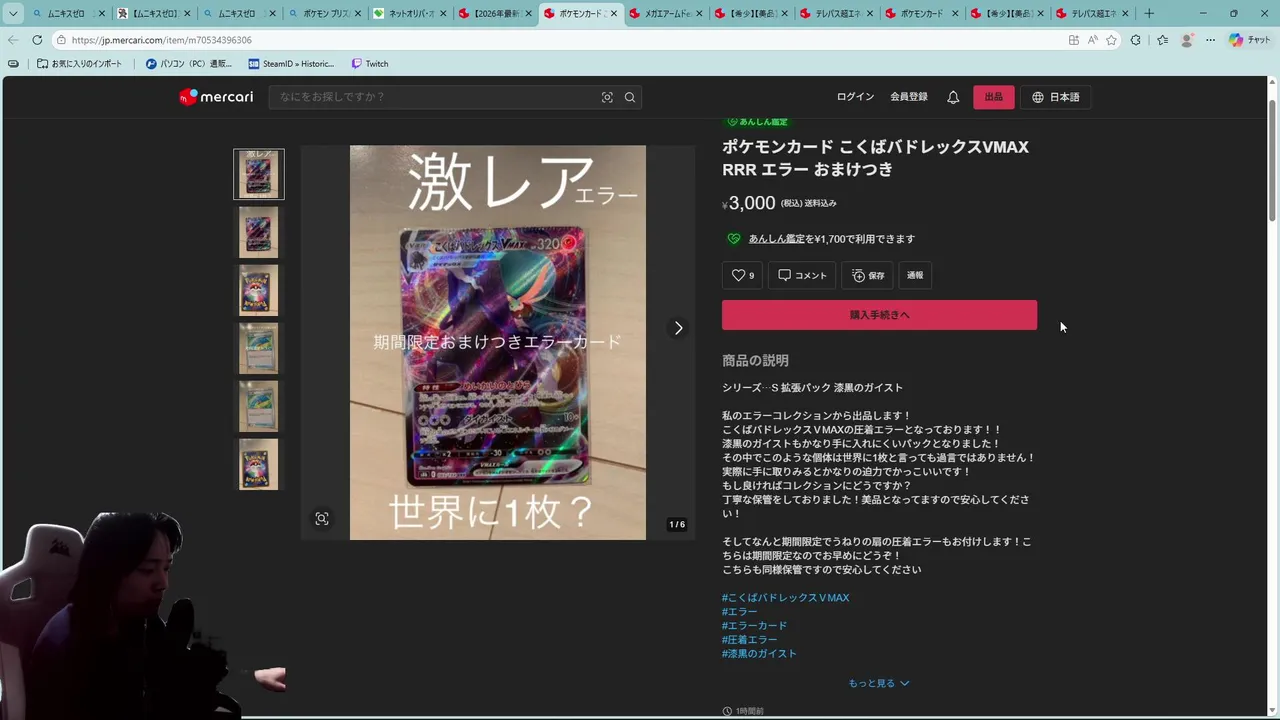Open 日本語 language selector
The image size is (1280, 720).
(1056, 97)
